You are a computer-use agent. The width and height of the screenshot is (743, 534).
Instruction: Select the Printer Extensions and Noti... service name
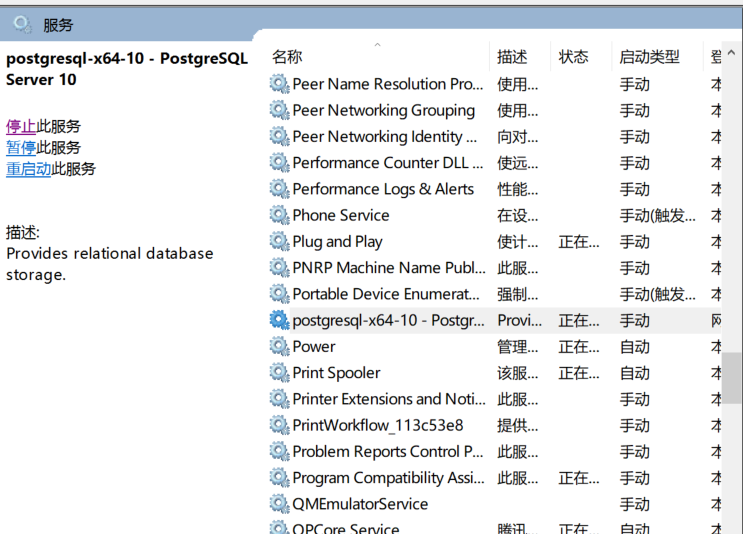(x=389, y=399)
